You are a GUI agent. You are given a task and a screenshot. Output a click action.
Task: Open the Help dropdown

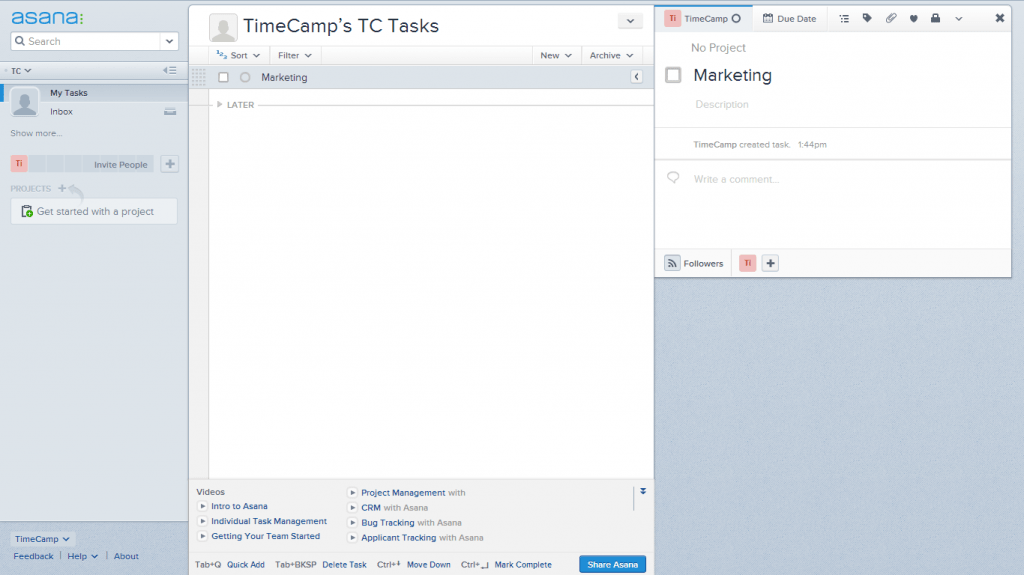82,556
